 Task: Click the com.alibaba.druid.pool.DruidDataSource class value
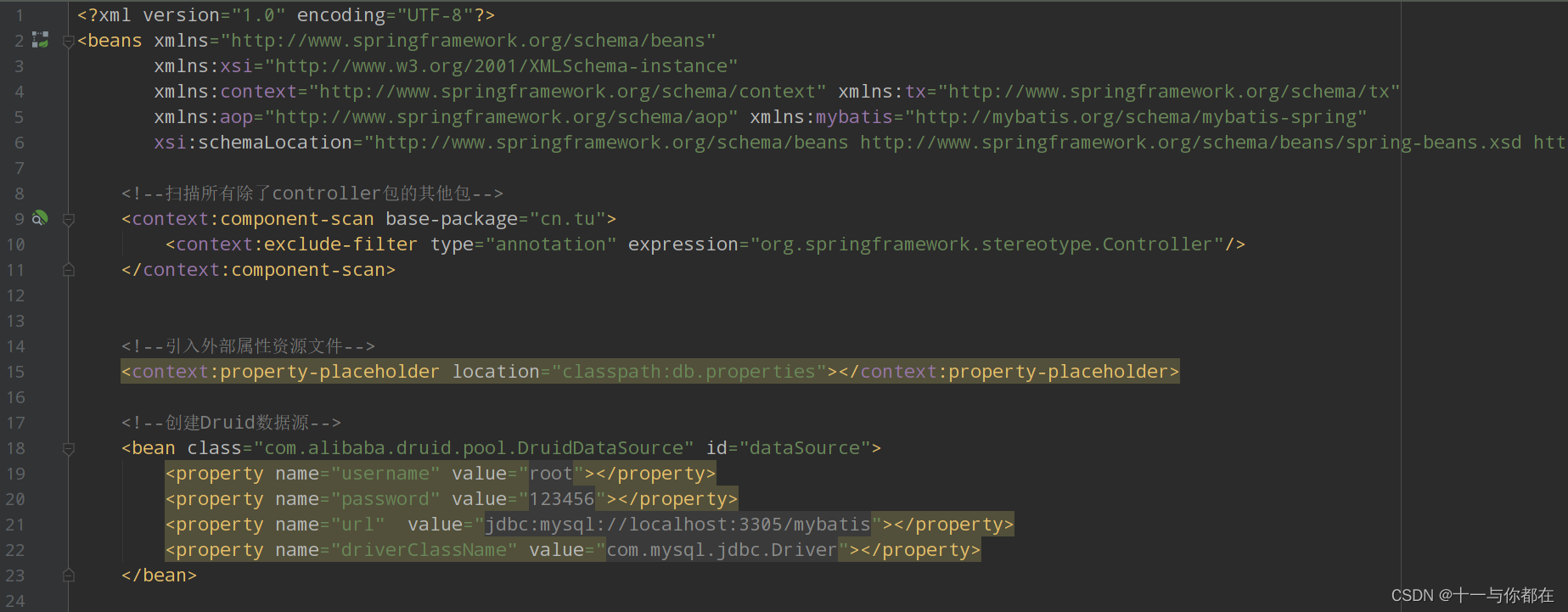[474, 448]
